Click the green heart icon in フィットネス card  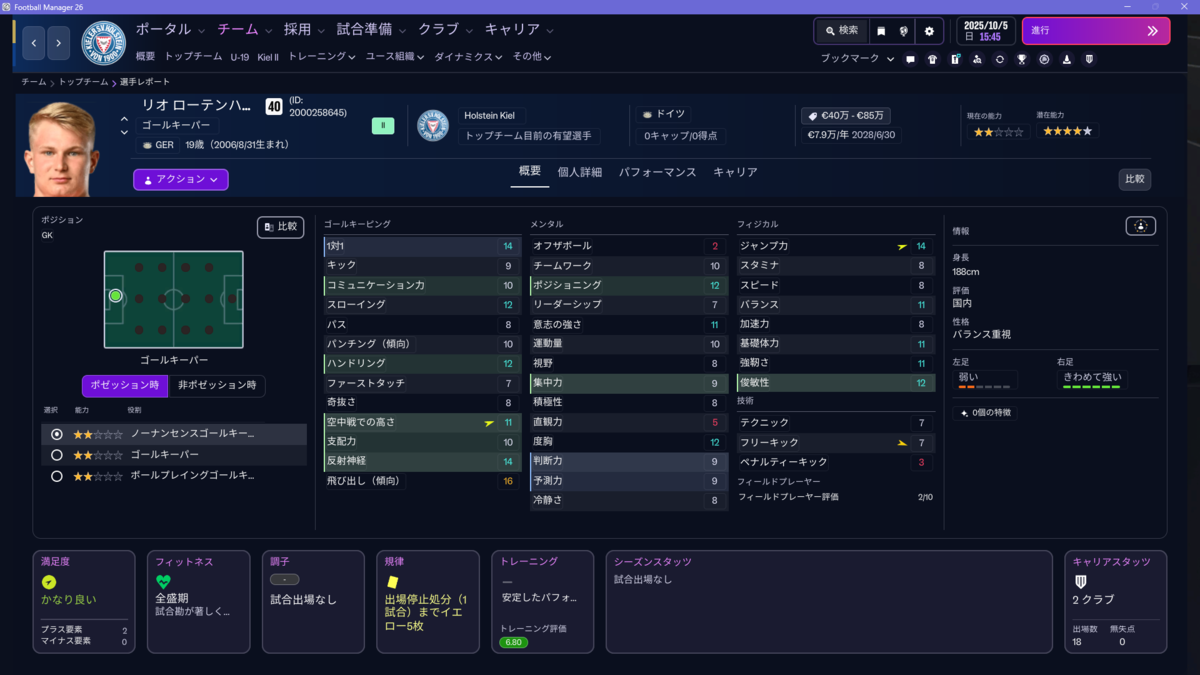pyautogui.click(x=163, y=582)
